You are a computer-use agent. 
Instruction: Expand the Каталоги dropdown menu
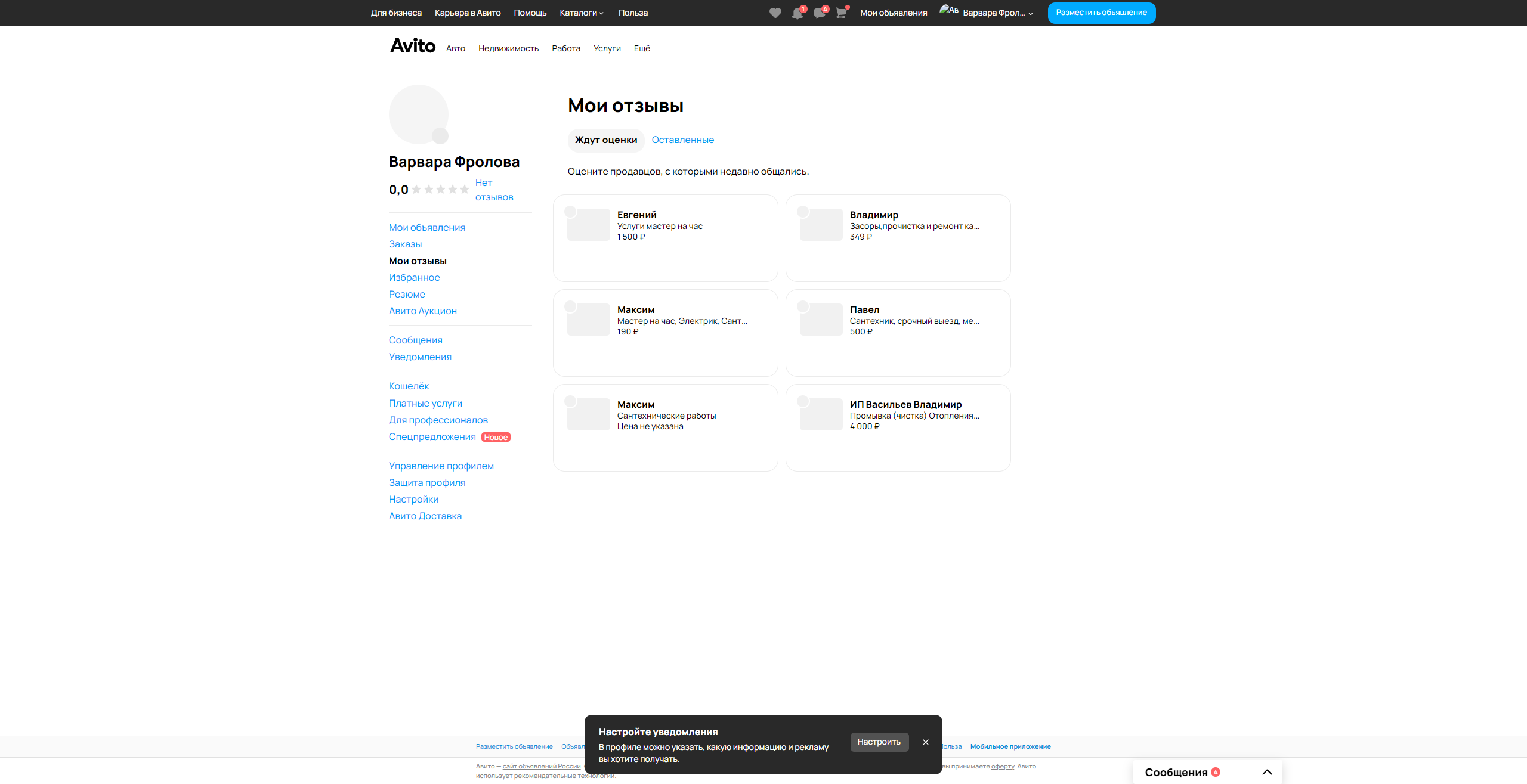pos(581,13)
